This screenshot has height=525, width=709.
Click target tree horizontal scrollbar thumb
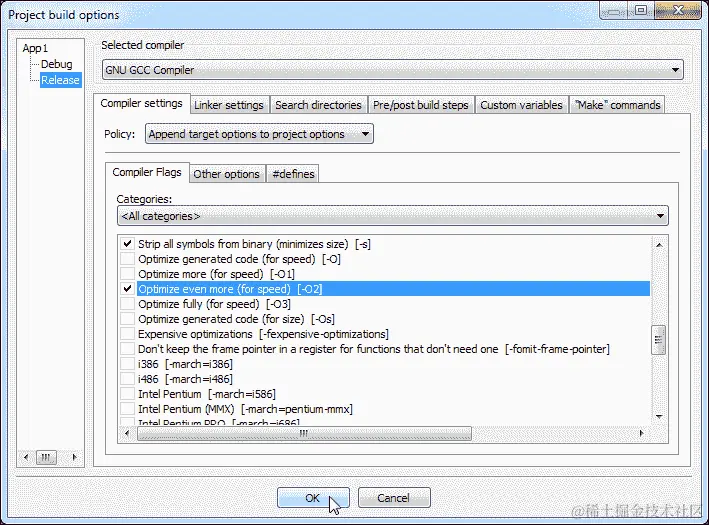(x=46, y=457)
